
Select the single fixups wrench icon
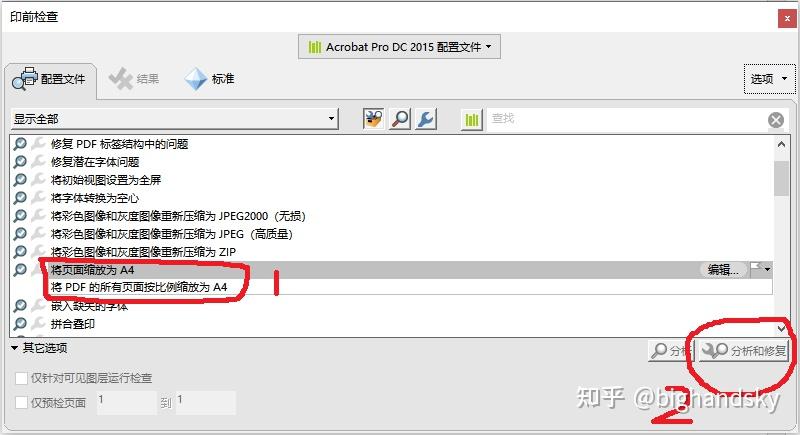426,119
